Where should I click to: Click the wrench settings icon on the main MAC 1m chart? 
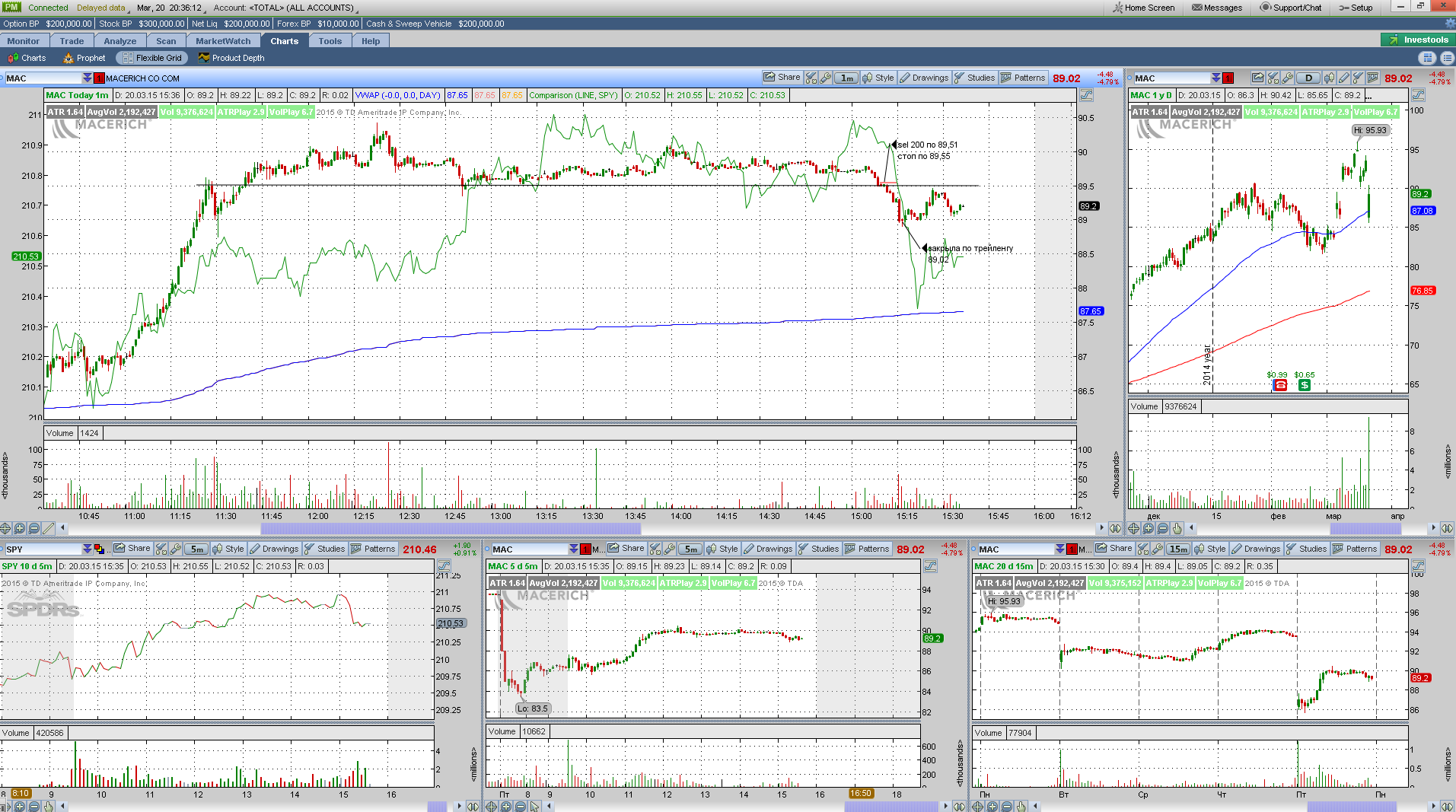pos(825,78)
